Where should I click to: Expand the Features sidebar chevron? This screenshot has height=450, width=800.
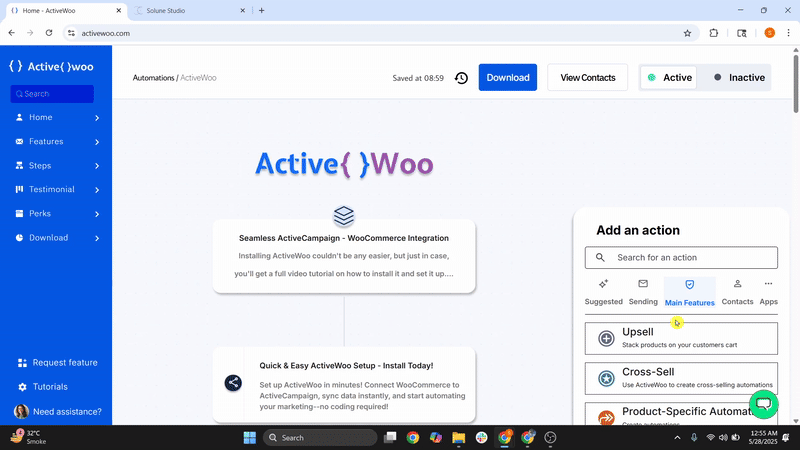(x=97, y=142)
